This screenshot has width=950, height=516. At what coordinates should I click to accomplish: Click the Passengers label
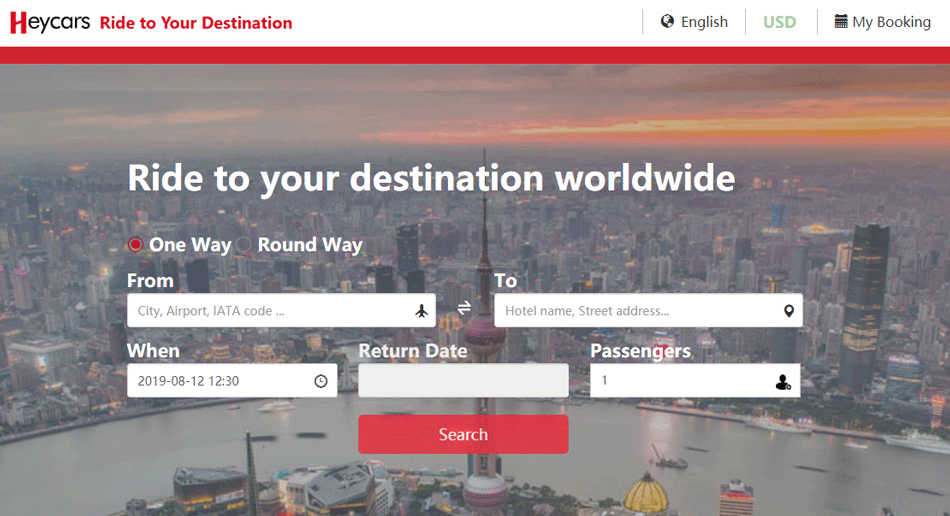pyautogui.click(x=640, y=351)
